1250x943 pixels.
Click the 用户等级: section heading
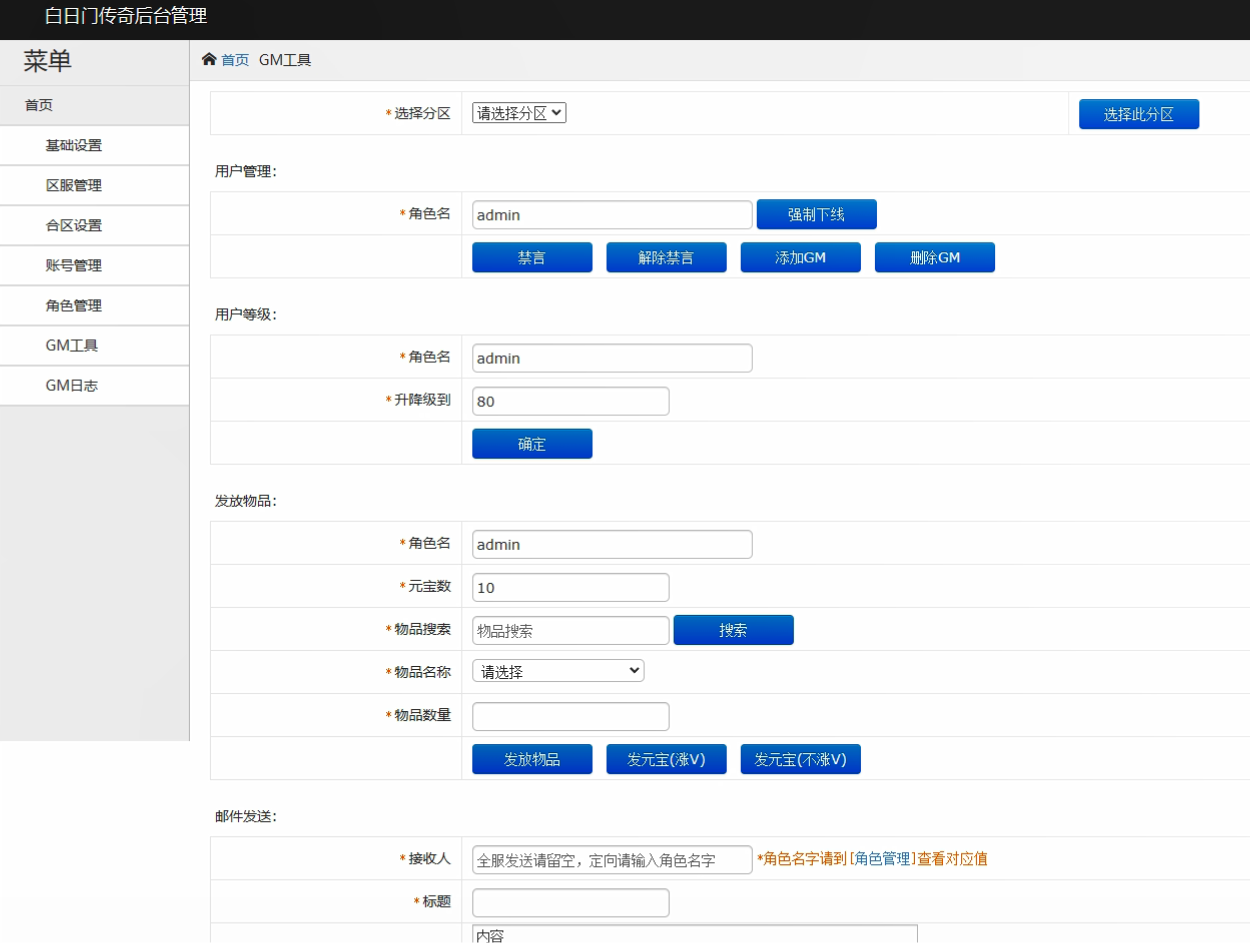[x=245, y=314]
